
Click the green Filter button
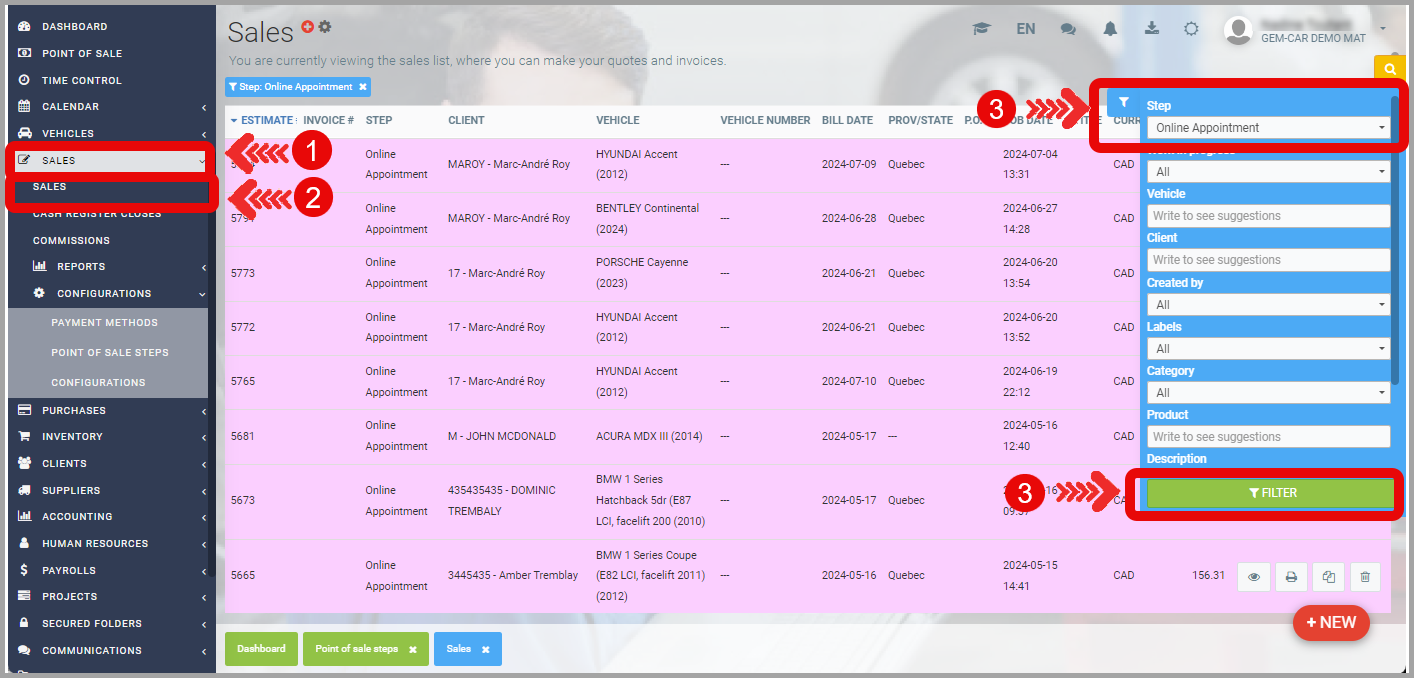coord(1270,493)
